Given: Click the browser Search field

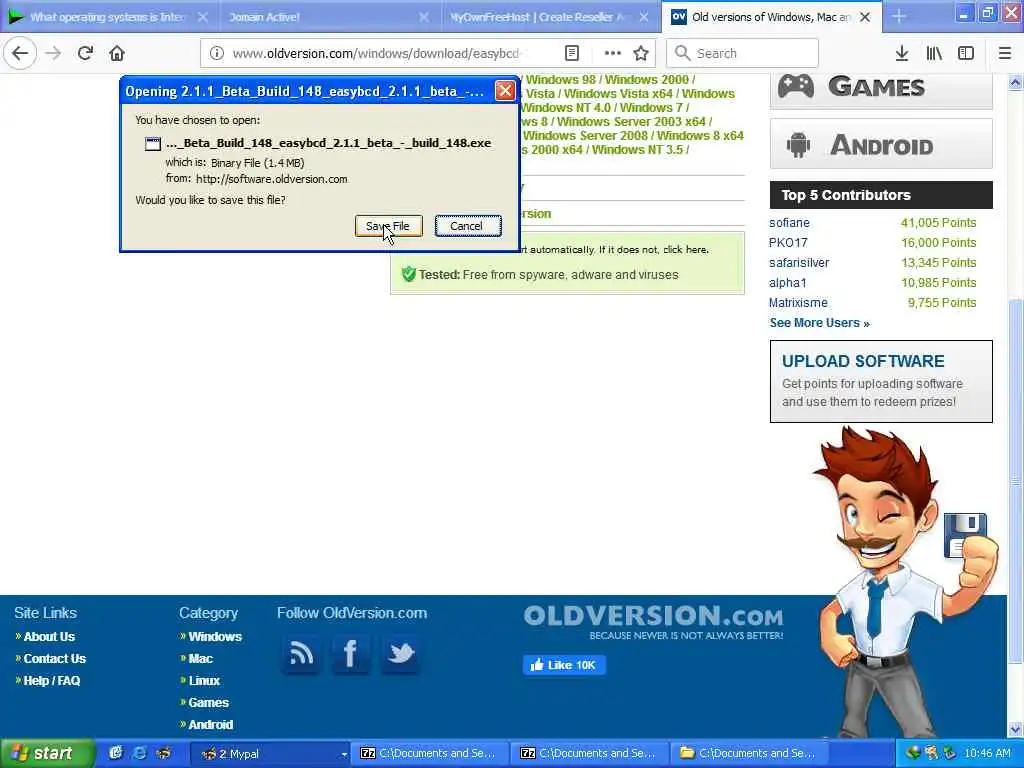Looking at the screenshot, I should click(743, 53).
